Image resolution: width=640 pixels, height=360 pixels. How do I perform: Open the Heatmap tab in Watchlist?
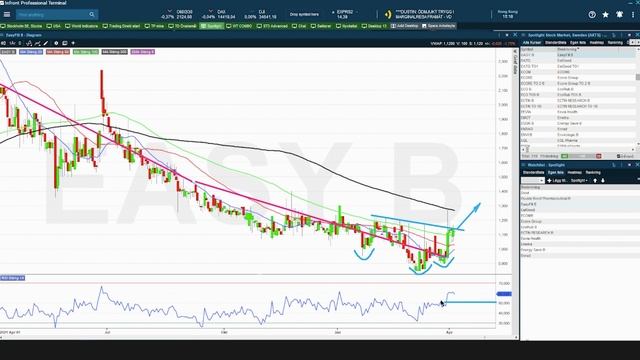574,173
